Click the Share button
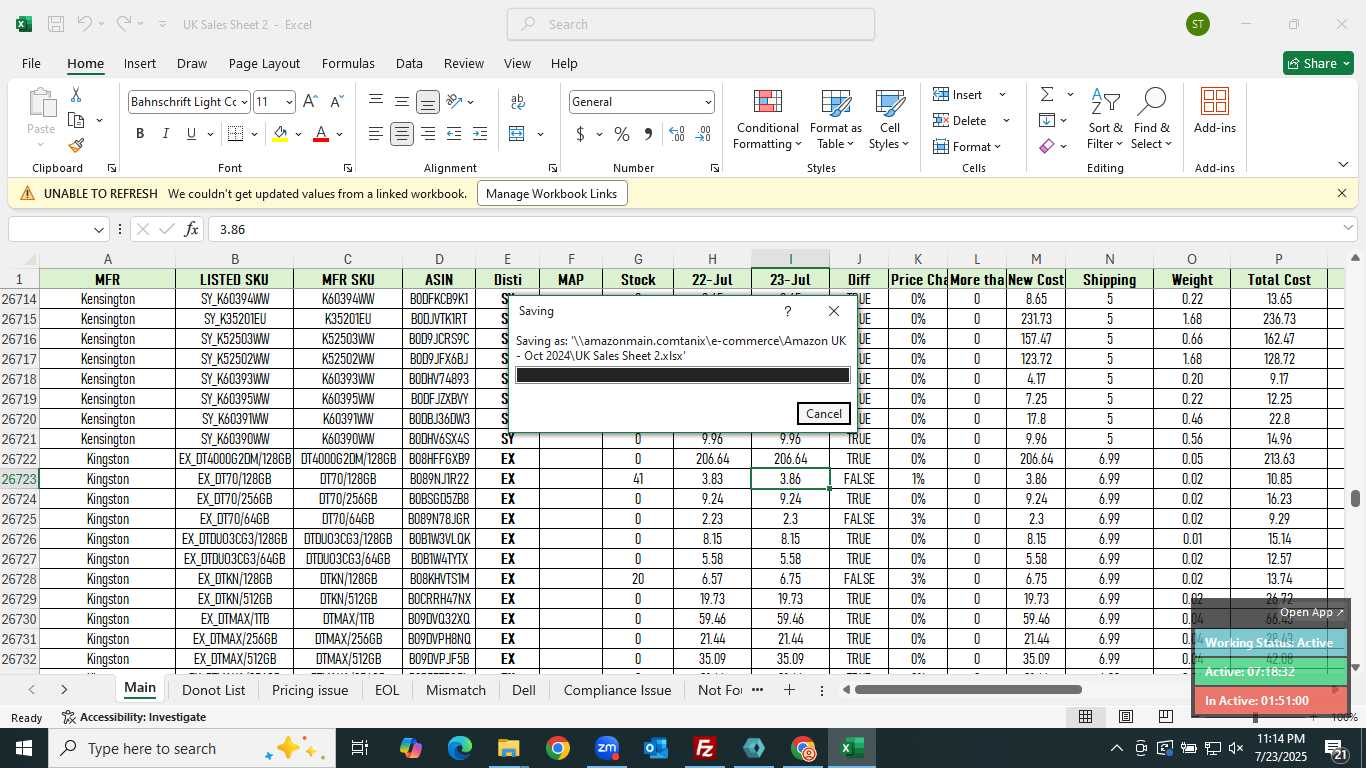This screenshot has width=1366, height=768. tap(1319, 63)
